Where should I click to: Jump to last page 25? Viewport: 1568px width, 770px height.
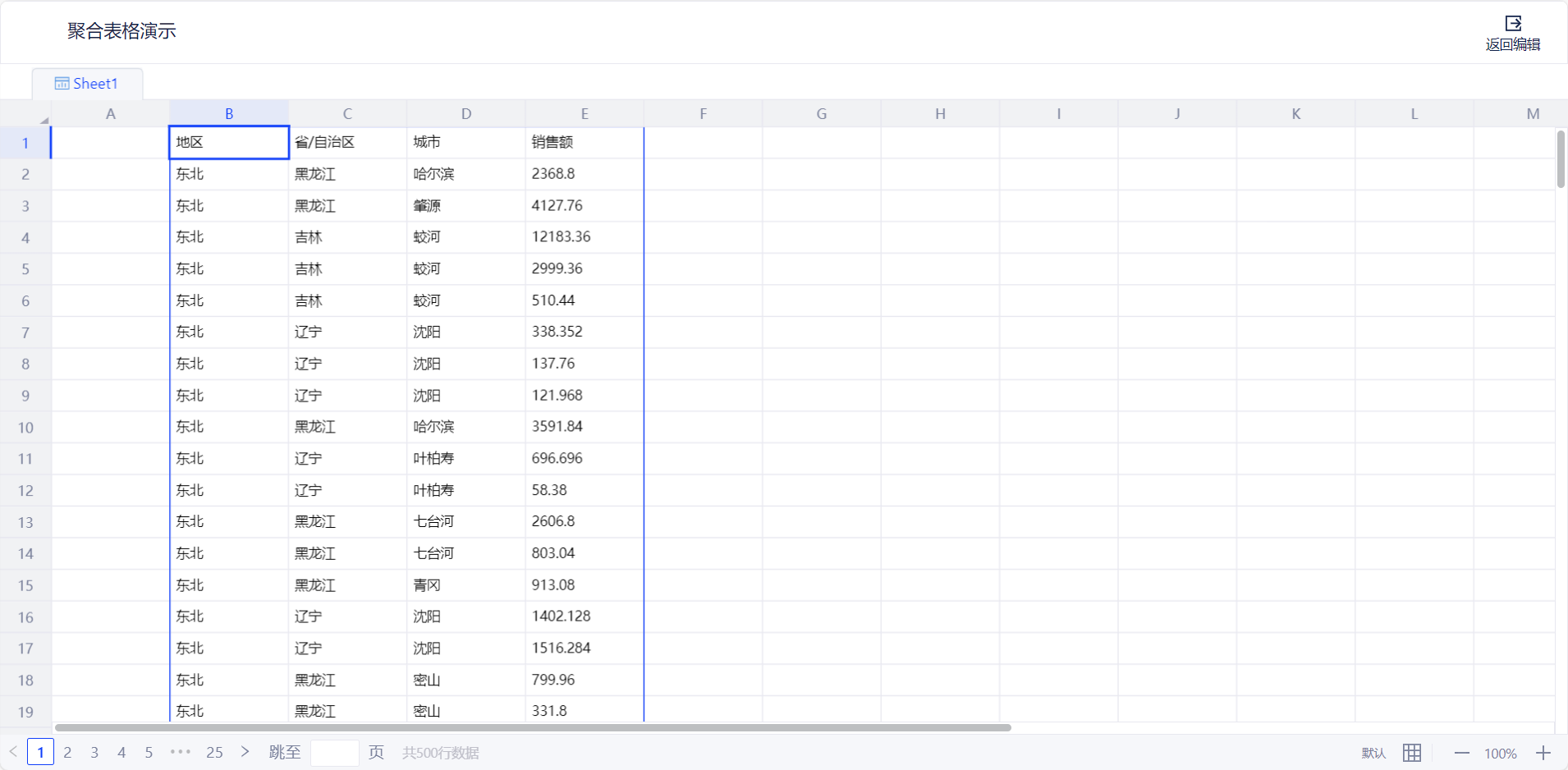(214, 752)
